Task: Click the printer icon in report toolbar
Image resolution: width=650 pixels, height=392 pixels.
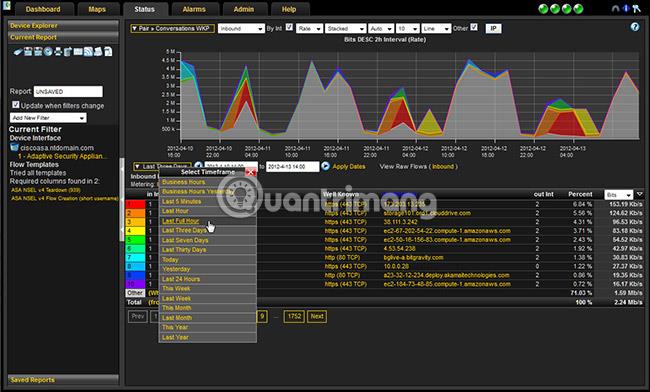Action: coord(58,52)
